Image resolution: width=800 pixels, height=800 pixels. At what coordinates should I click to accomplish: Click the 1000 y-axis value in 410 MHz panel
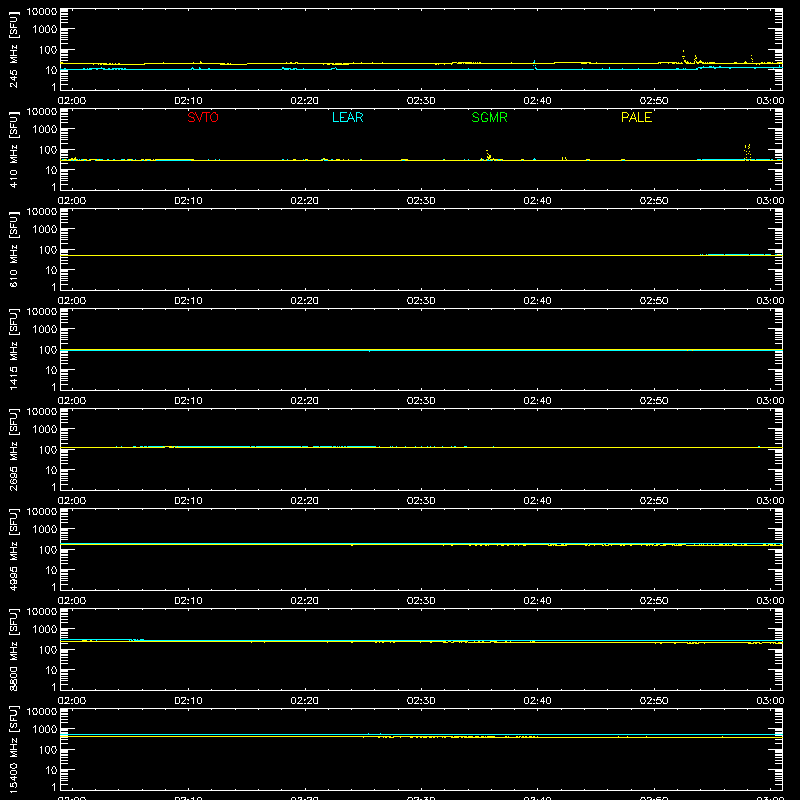[x=45, y=130]
